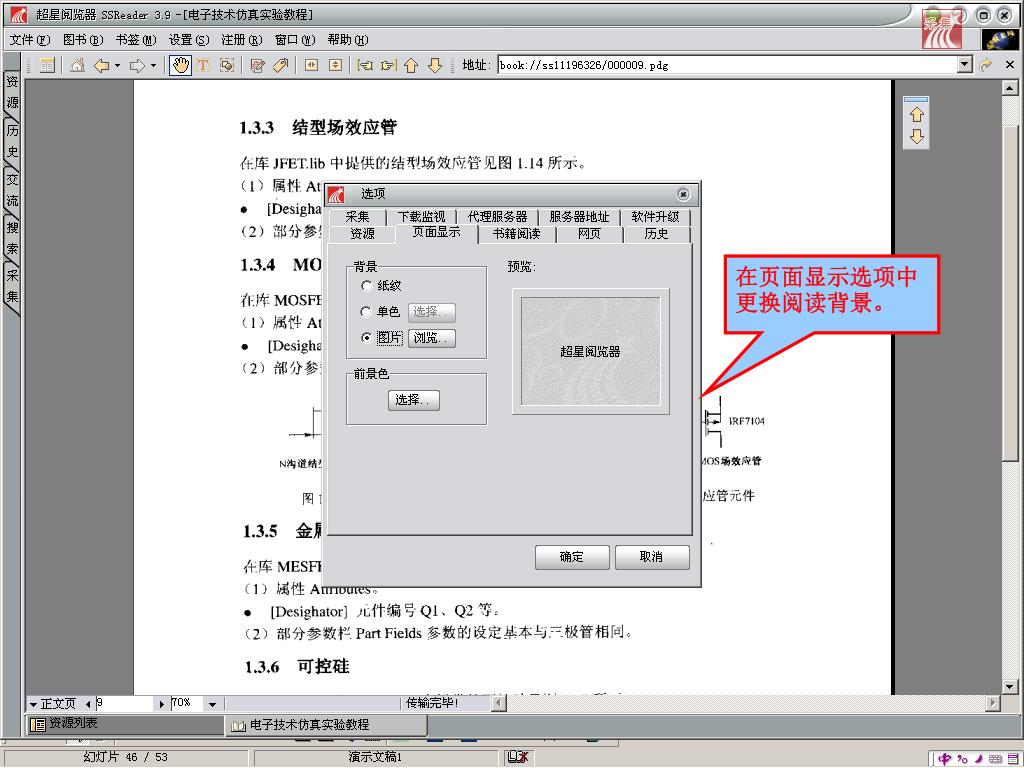This screenshot has height=768, width=1024.
Task: Click the 选择 button under 前景色
Action: (x=413, y=400)
